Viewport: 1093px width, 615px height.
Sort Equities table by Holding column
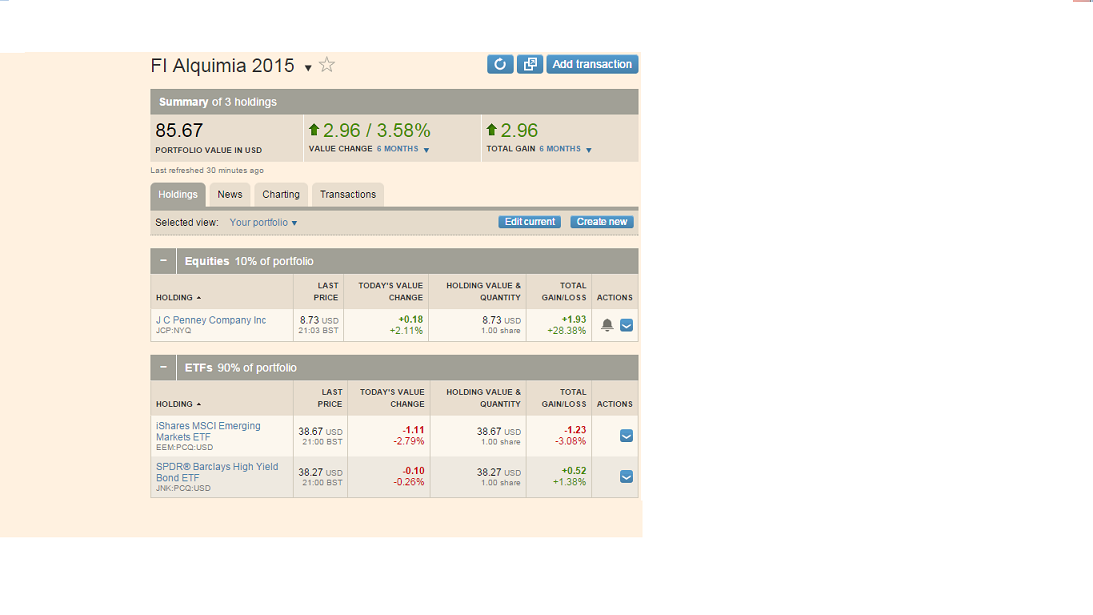[178, 297]
